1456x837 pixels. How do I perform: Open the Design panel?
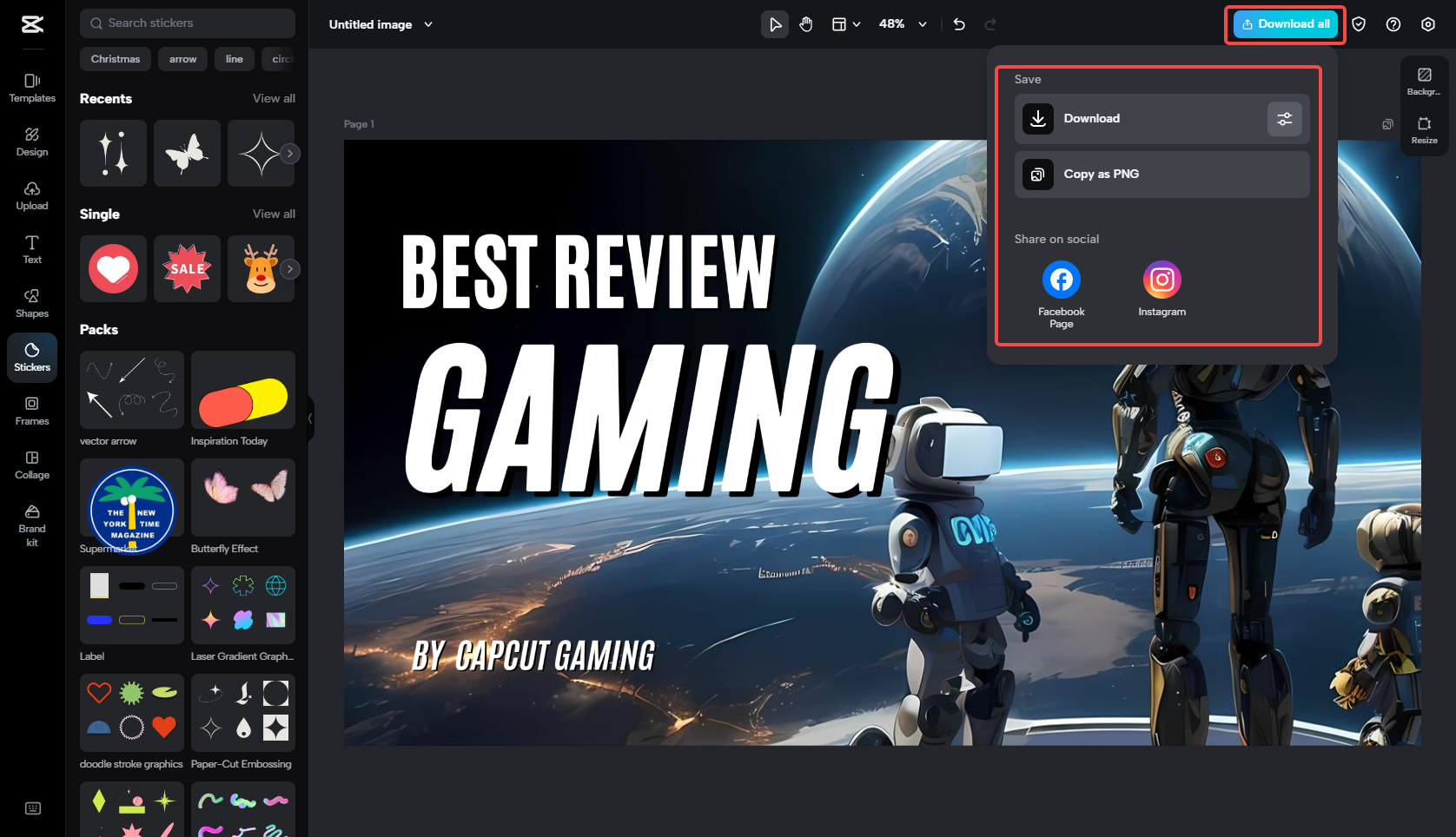pos(32,142)
